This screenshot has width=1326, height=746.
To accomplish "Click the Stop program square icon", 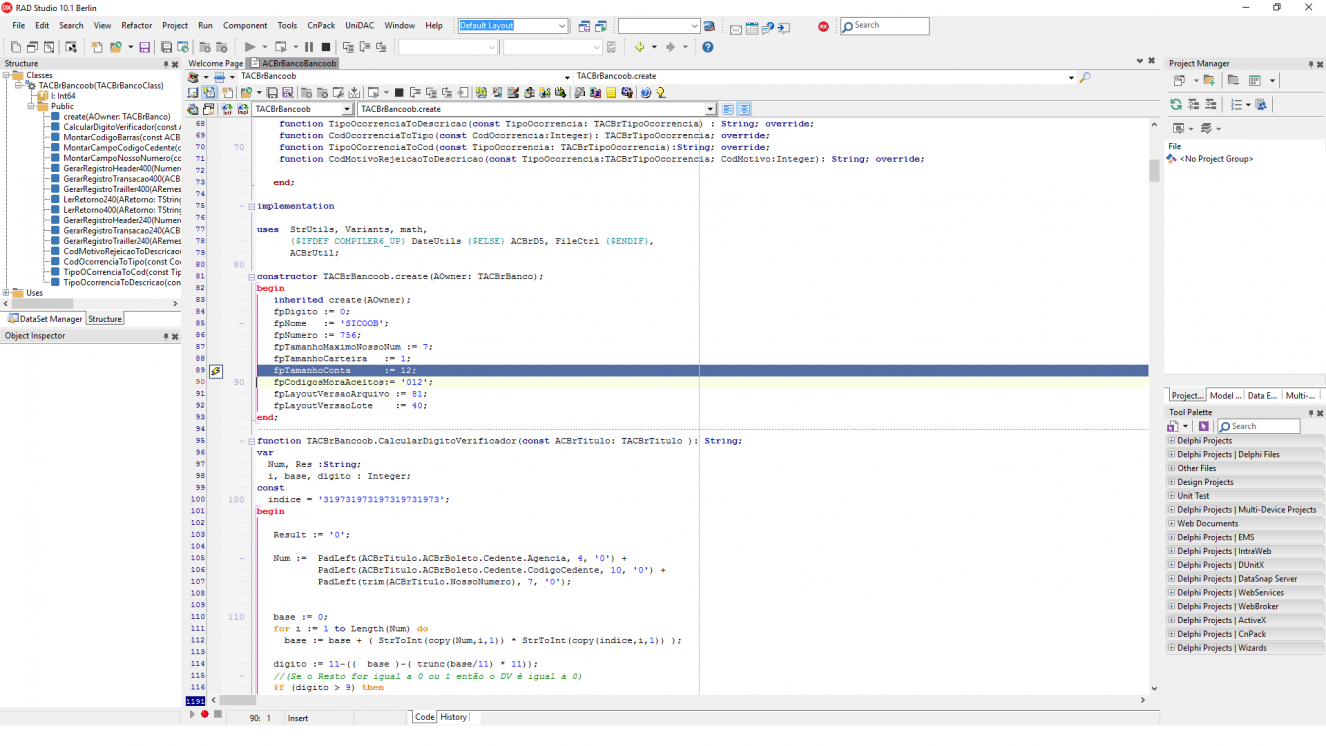I will tap(325, 47).
